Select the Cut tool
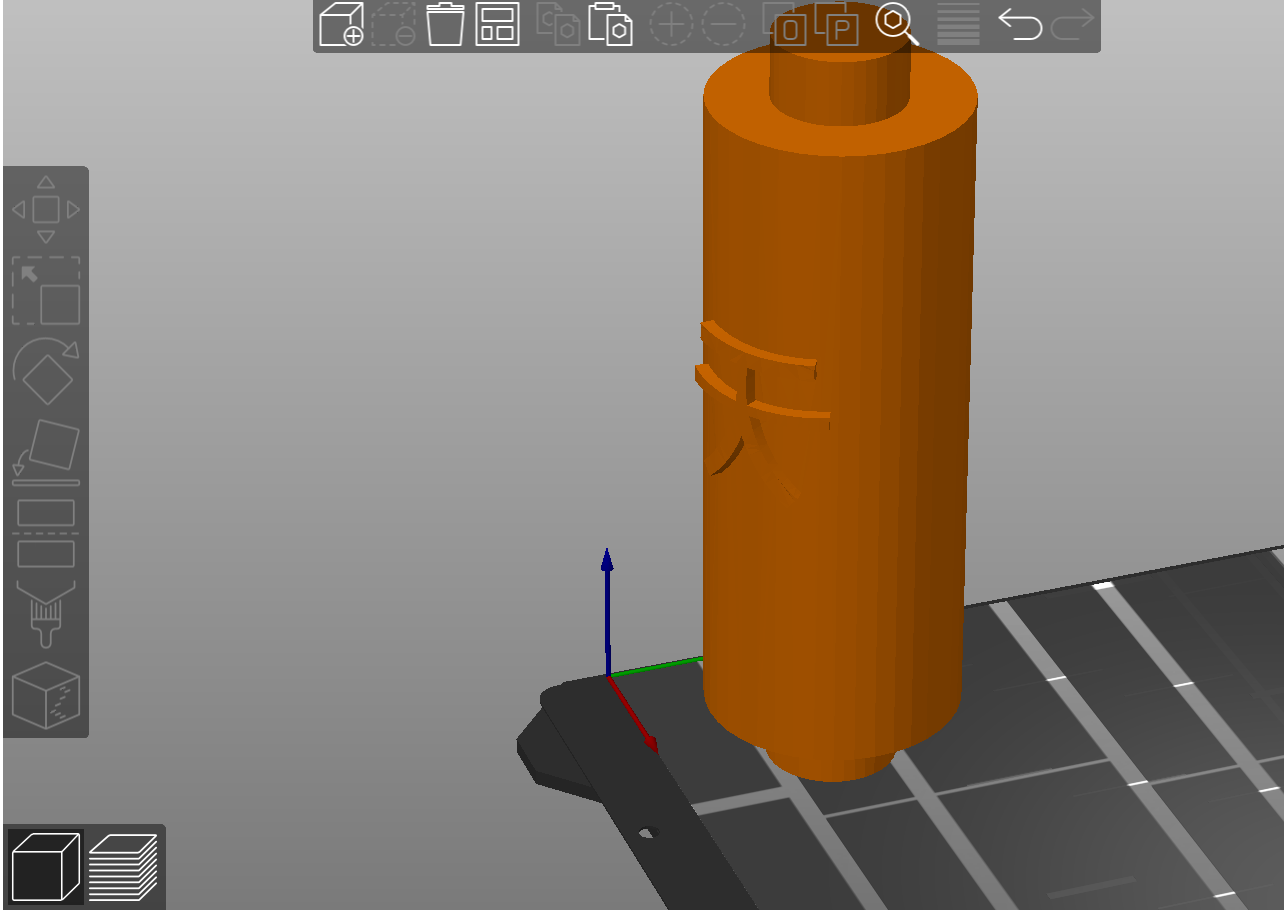 (46, 533)
